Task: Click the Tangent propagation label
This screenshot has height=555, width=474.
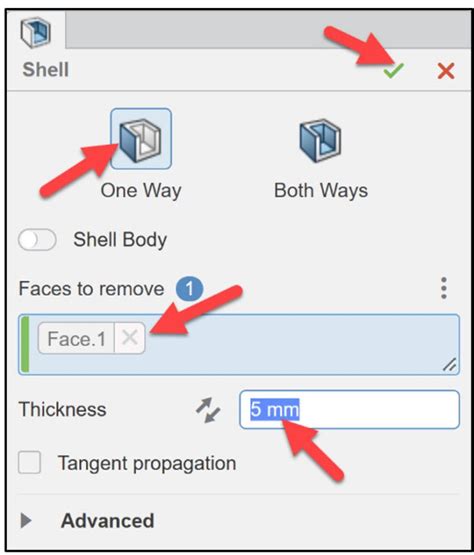Action: coord(147,463)
